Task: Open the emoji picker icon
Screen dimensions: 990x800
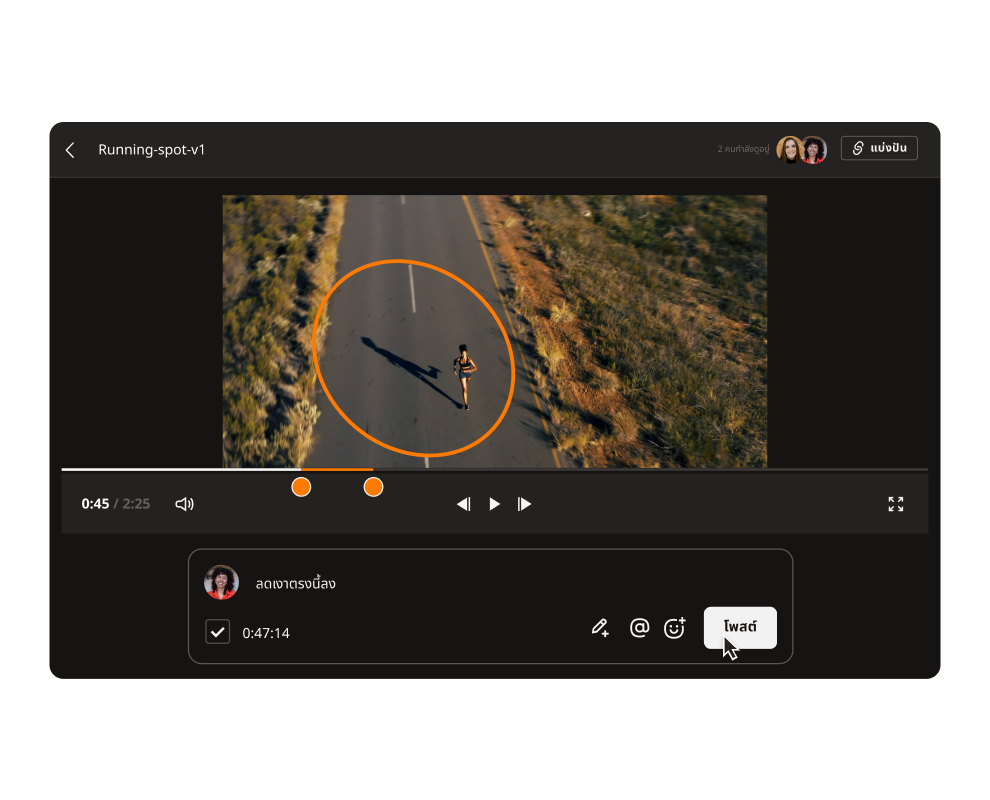Action: (675, 627)
